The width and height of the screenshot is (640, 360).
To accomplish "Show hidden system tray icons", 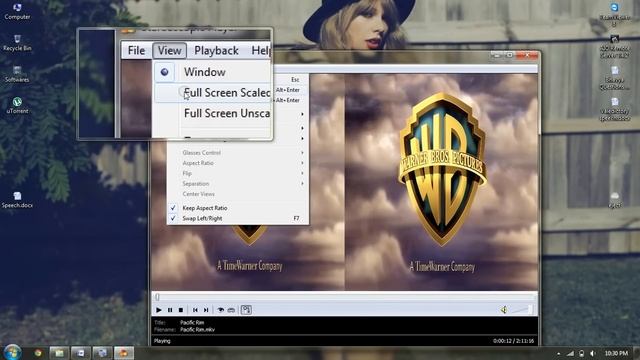I will [x=558, y=353].
